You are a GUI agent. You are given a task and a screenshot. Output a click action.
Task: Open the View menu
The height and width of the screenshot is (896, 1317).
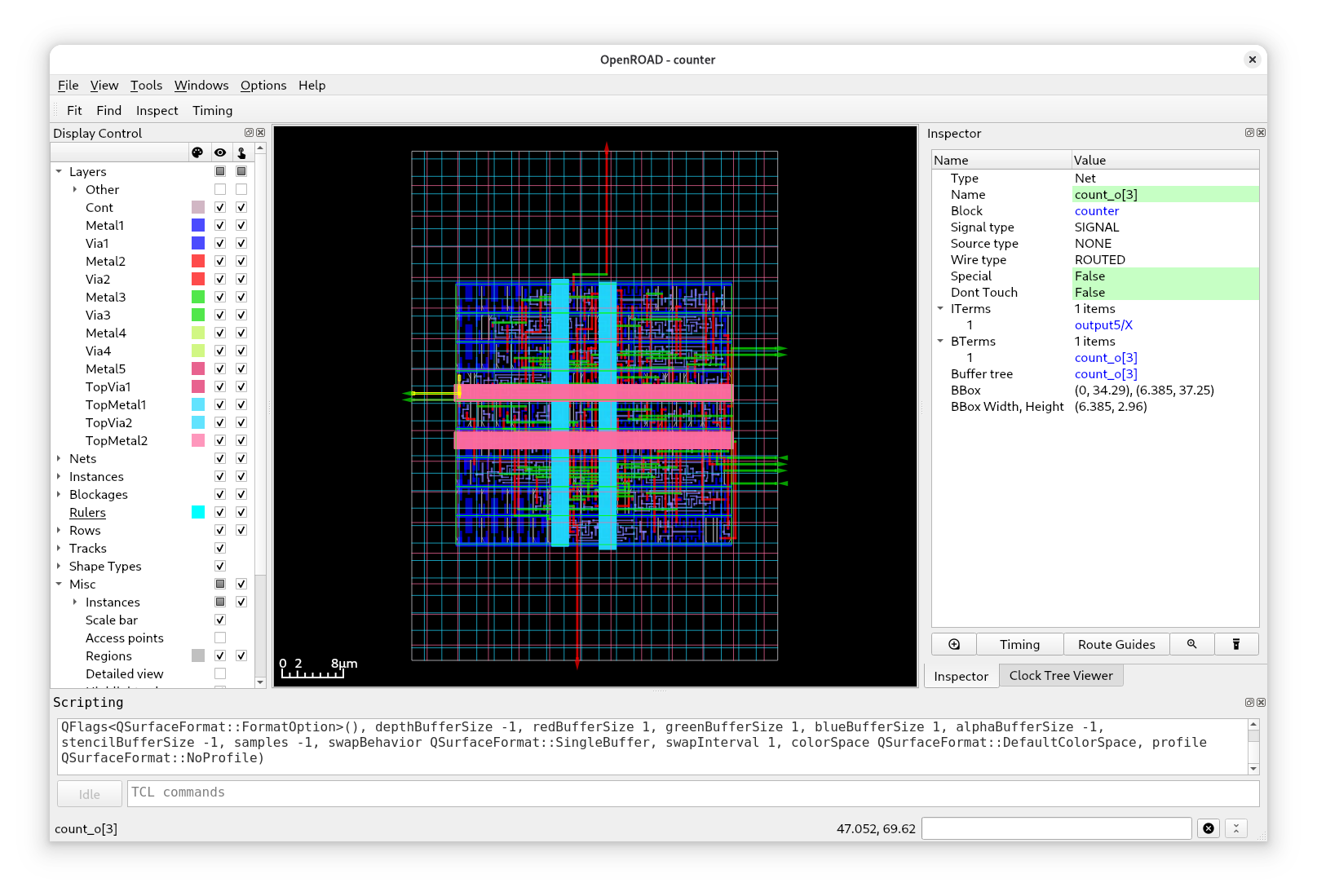(104, 86)
